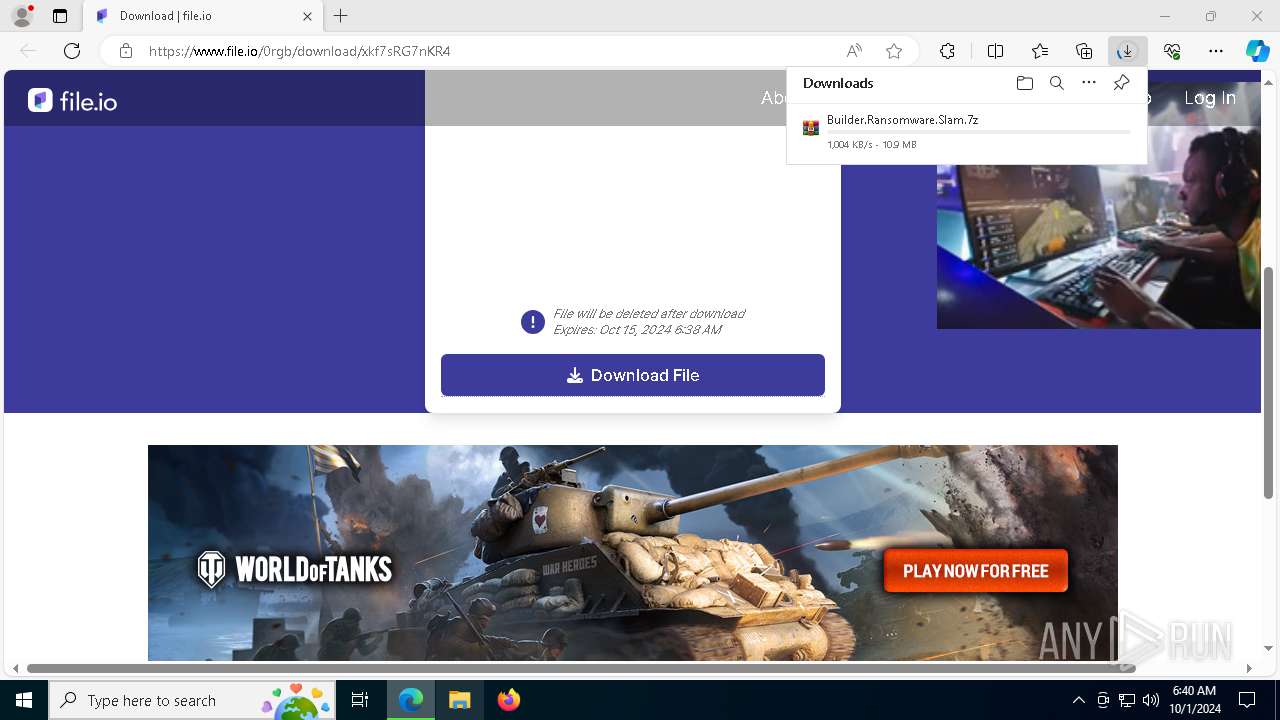Open a new tab with plus icon
1280x720 pixels.
(x=341, y=16)
